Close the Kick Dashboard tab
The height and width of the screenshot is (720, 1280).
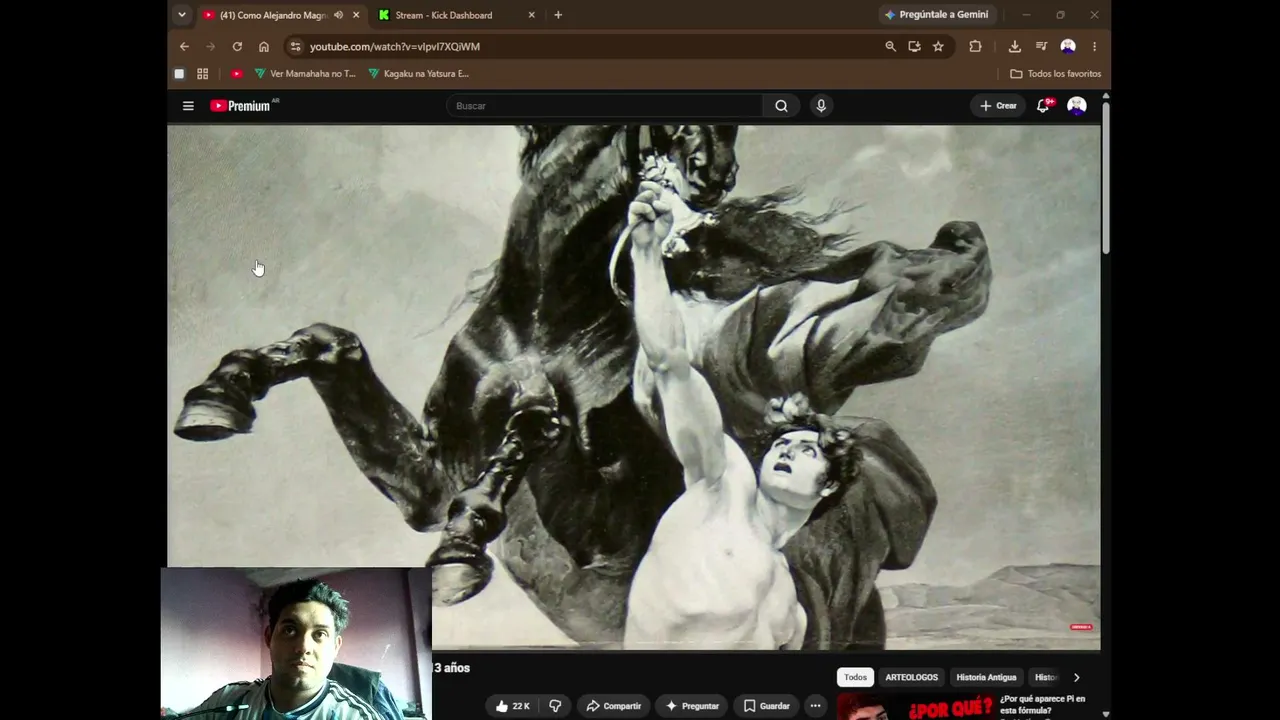click(x=531, y=15)
